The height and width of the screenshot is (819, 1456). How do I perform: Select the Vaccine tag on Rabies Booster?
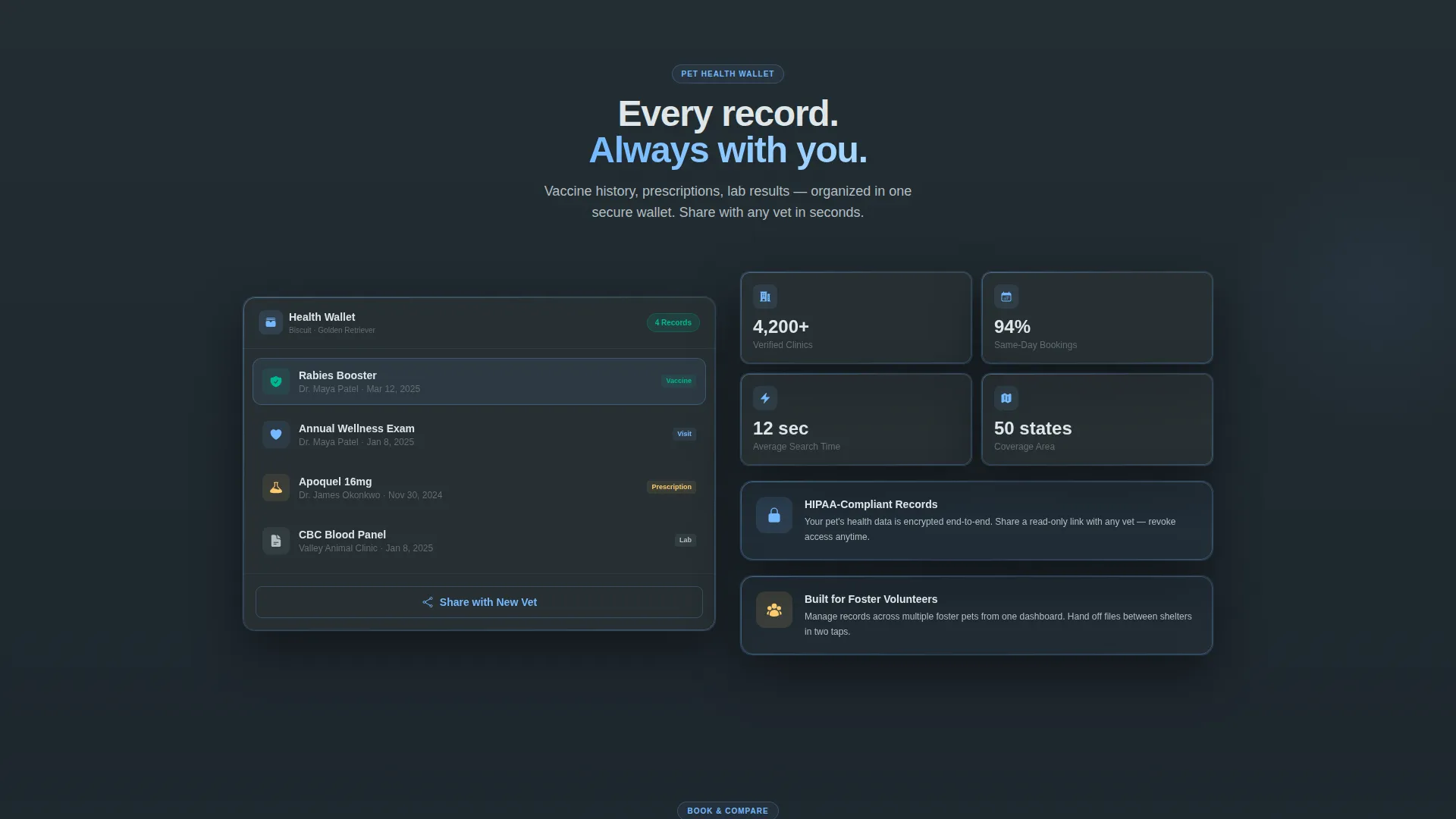click(x=679, y=381)
